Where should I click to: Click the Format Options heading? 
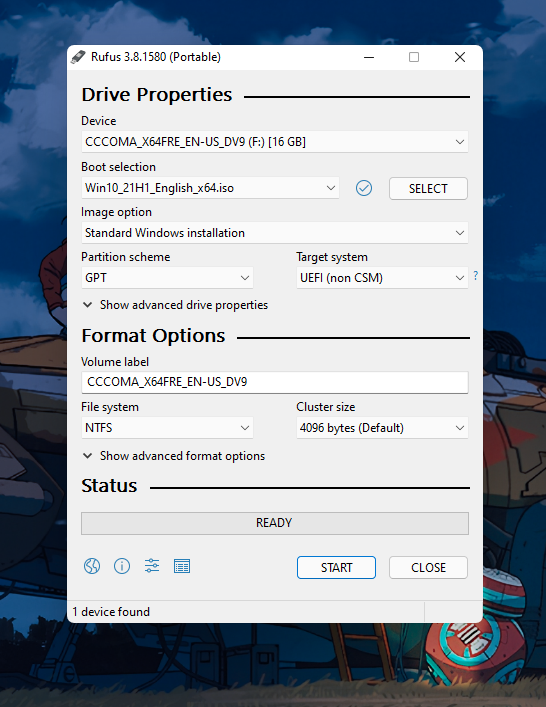[x=153, y=336]
